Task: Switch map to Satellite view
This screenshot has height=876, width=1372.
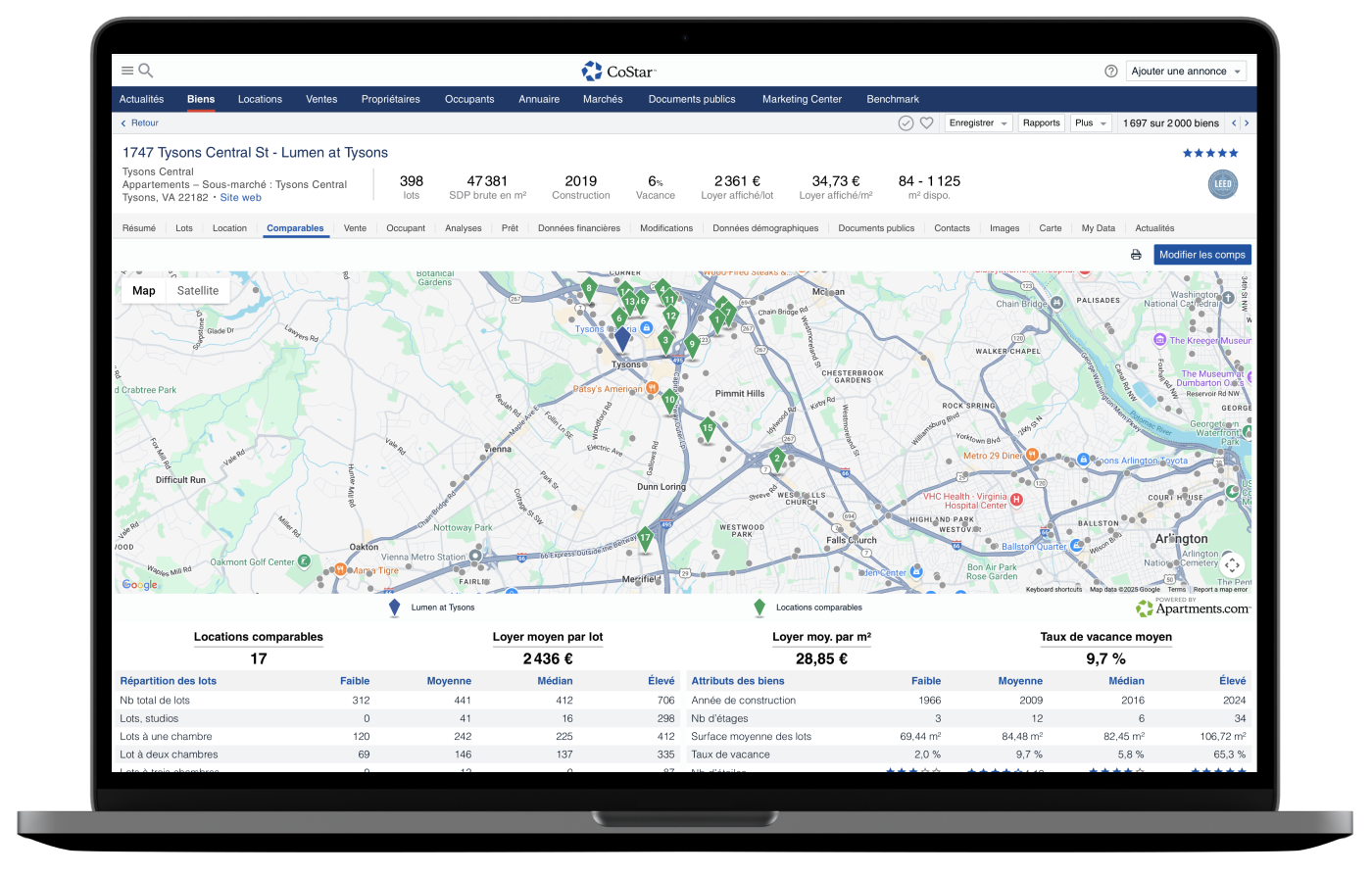Action: pyautogui.click(x=198, y=291)
